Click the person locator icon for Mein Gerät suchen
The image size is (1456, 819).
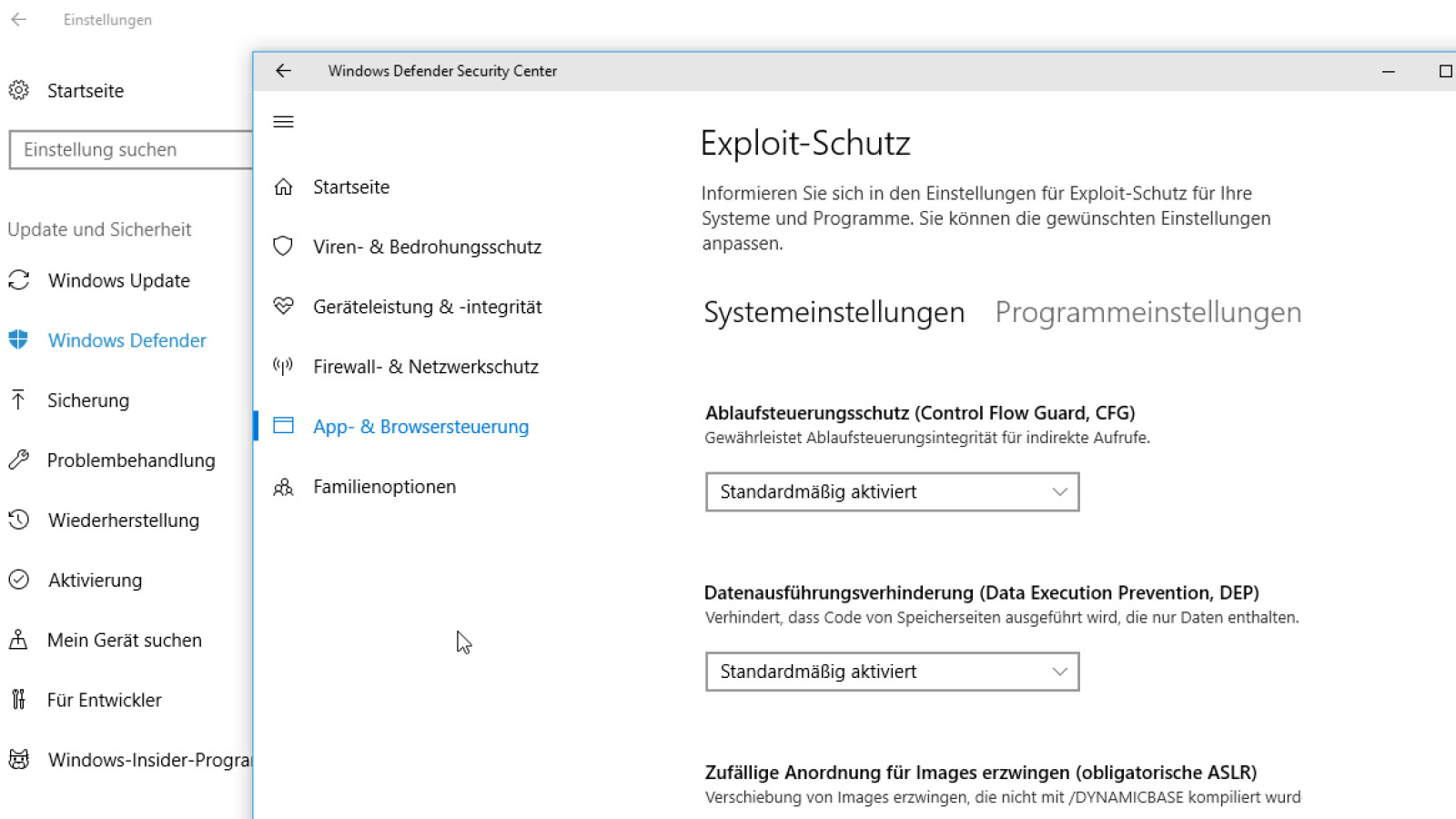tap(18, 640)
